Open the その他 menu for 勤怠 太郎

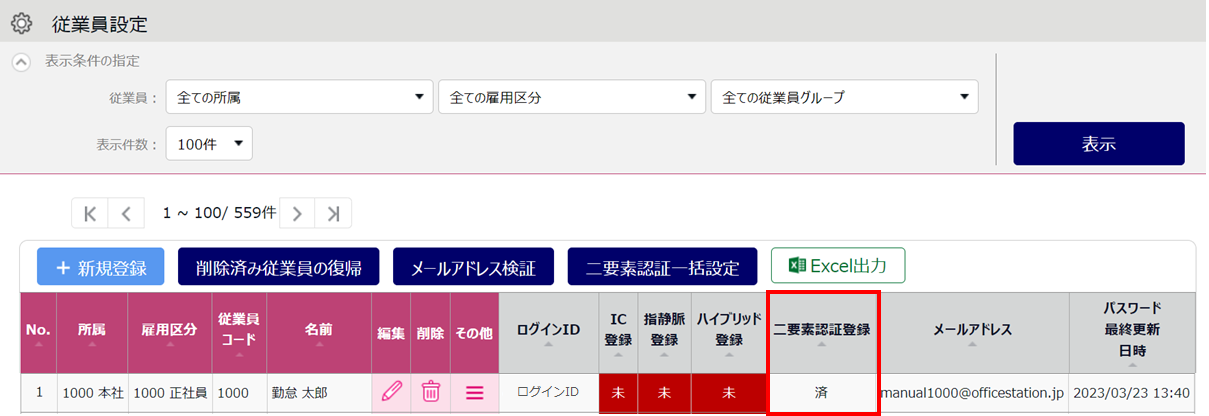tap(474, 392)
